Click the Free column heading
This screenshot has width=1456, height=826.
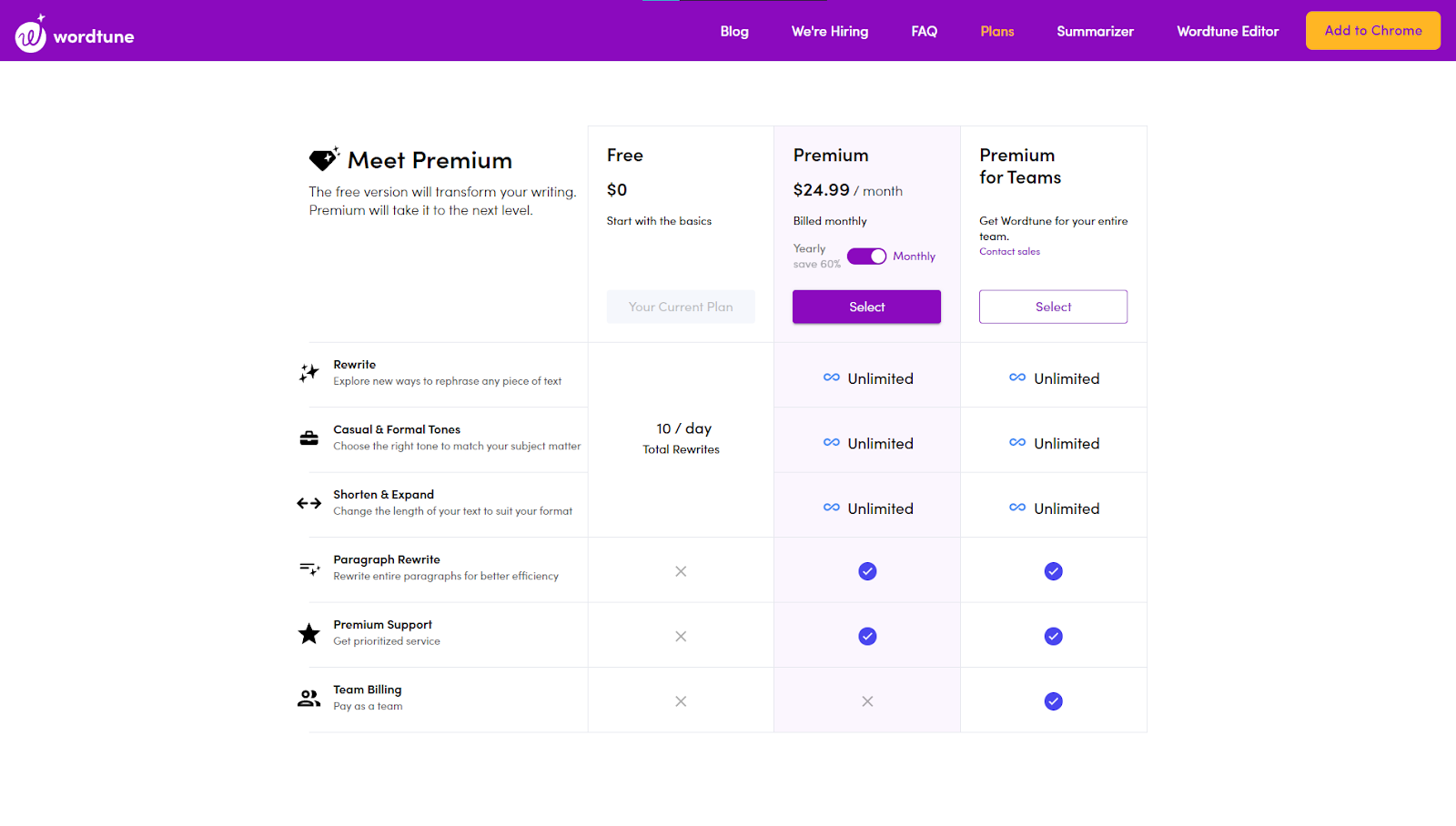click(x=625, y=156)
